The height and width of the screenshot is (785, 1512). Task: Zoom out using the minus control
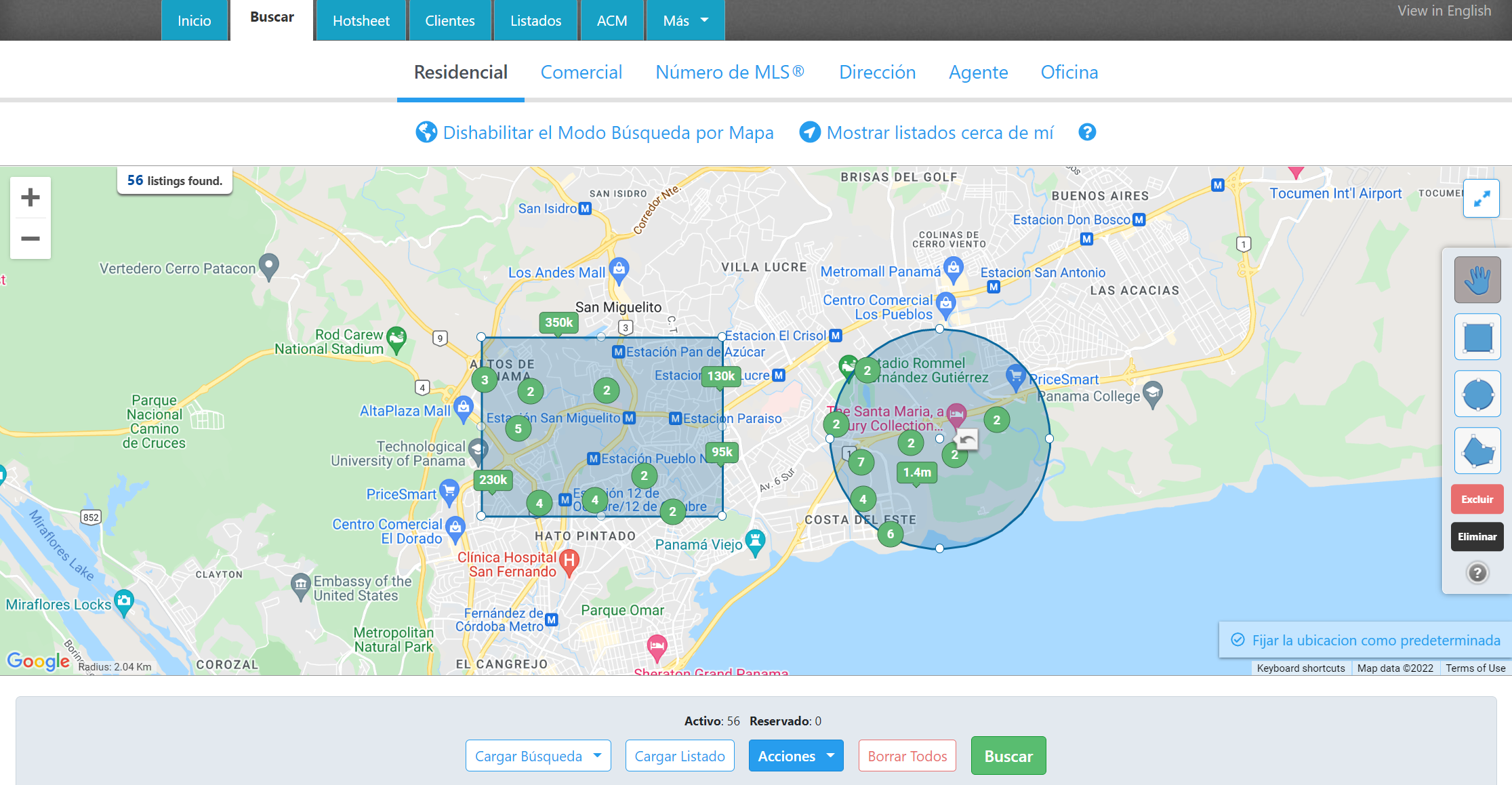[x=30, y=239]
